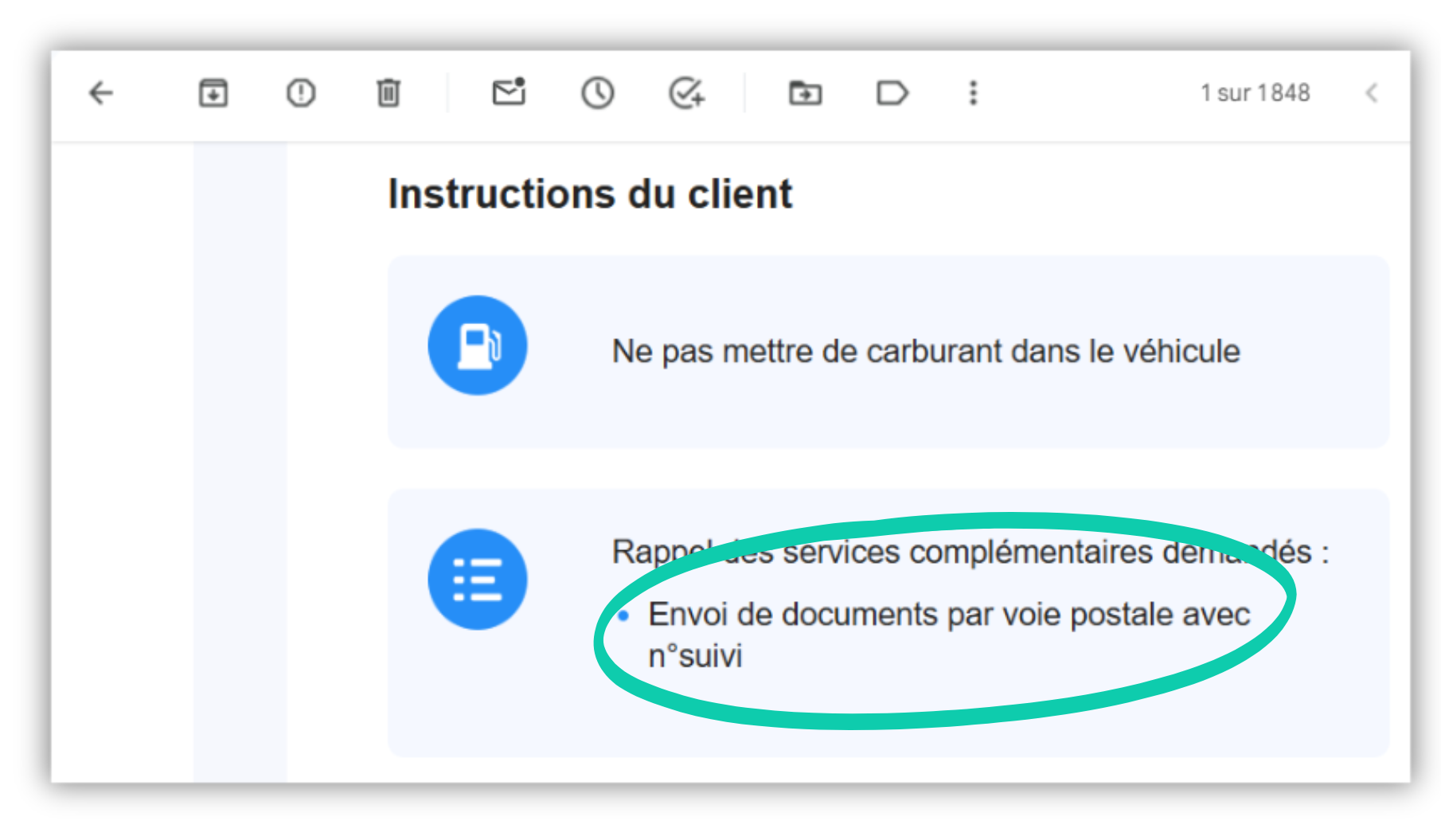
Task: Add this email to Tasks
Action: pyautogui.click(x=686, y=93)
